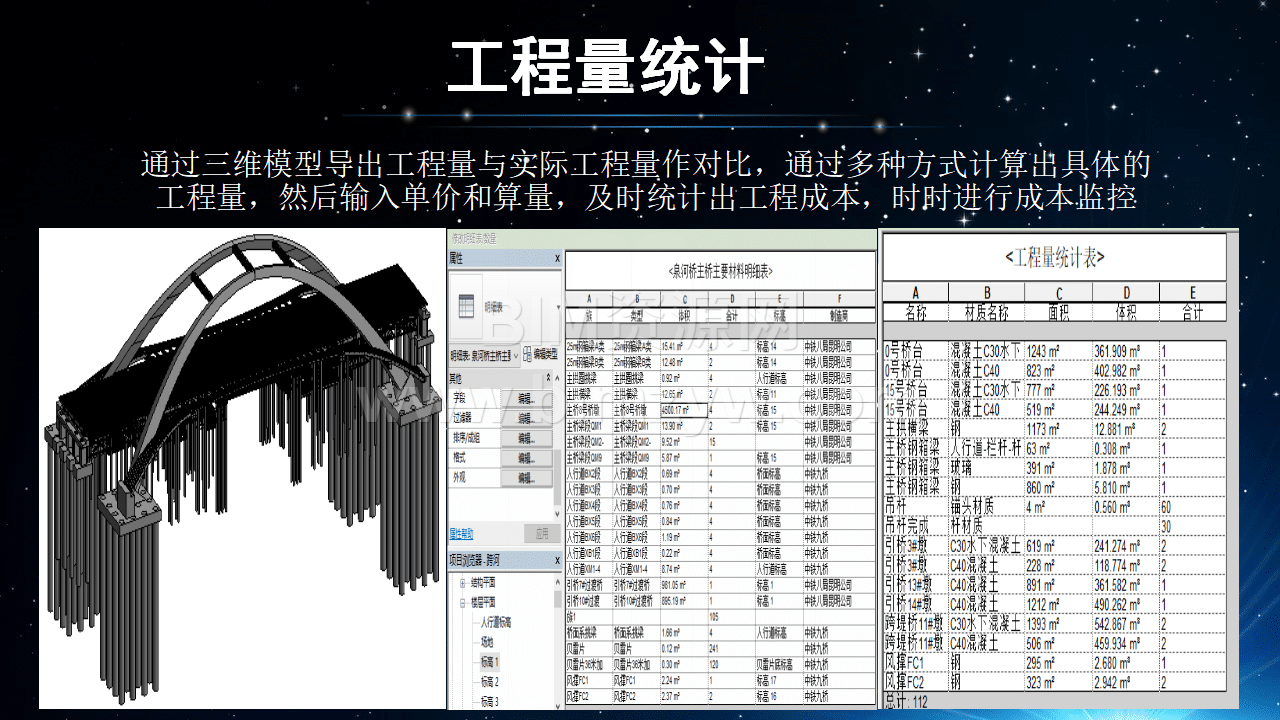Select column header F of the material schedule
Viewport: 1280px width, 720px height.
[839, 299]
